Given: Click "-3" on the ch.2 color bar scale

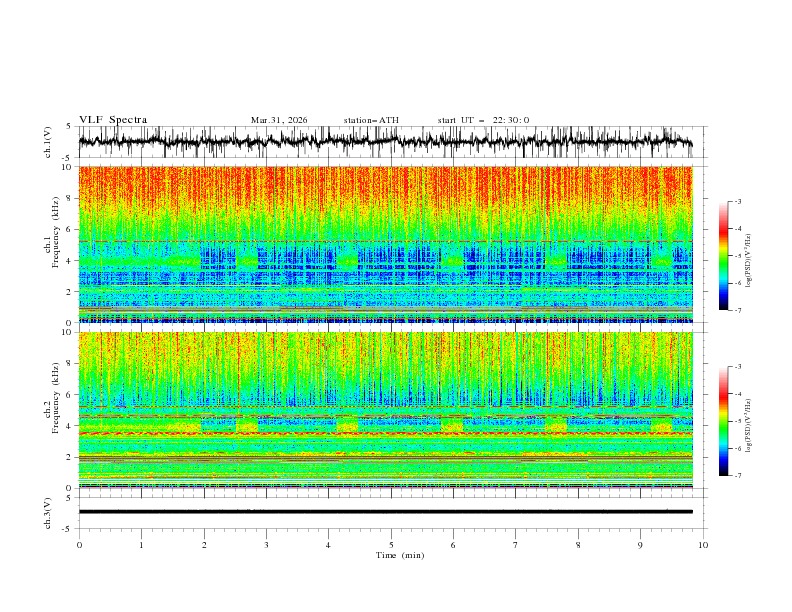Looking at the screenshot, I should coord(738,367).
